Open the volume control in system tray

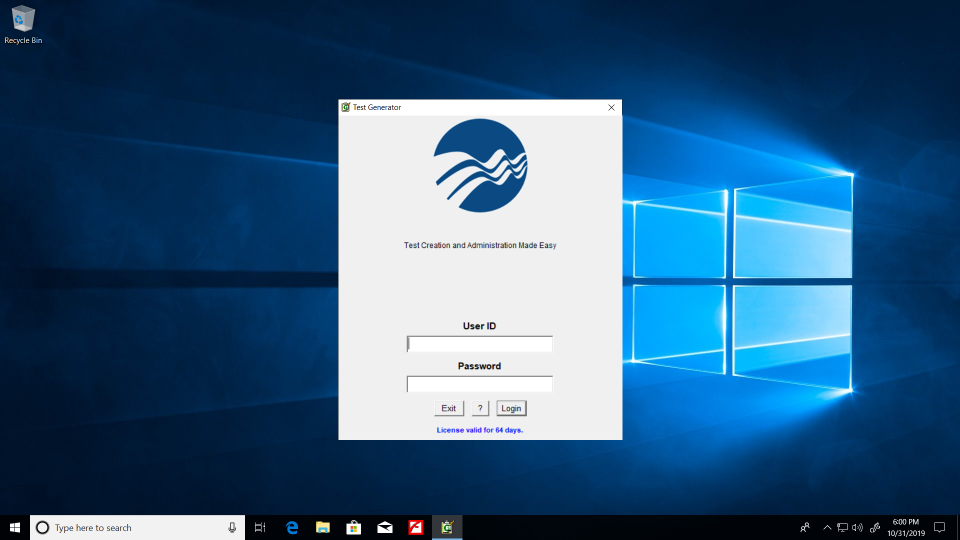coord(857,527)
